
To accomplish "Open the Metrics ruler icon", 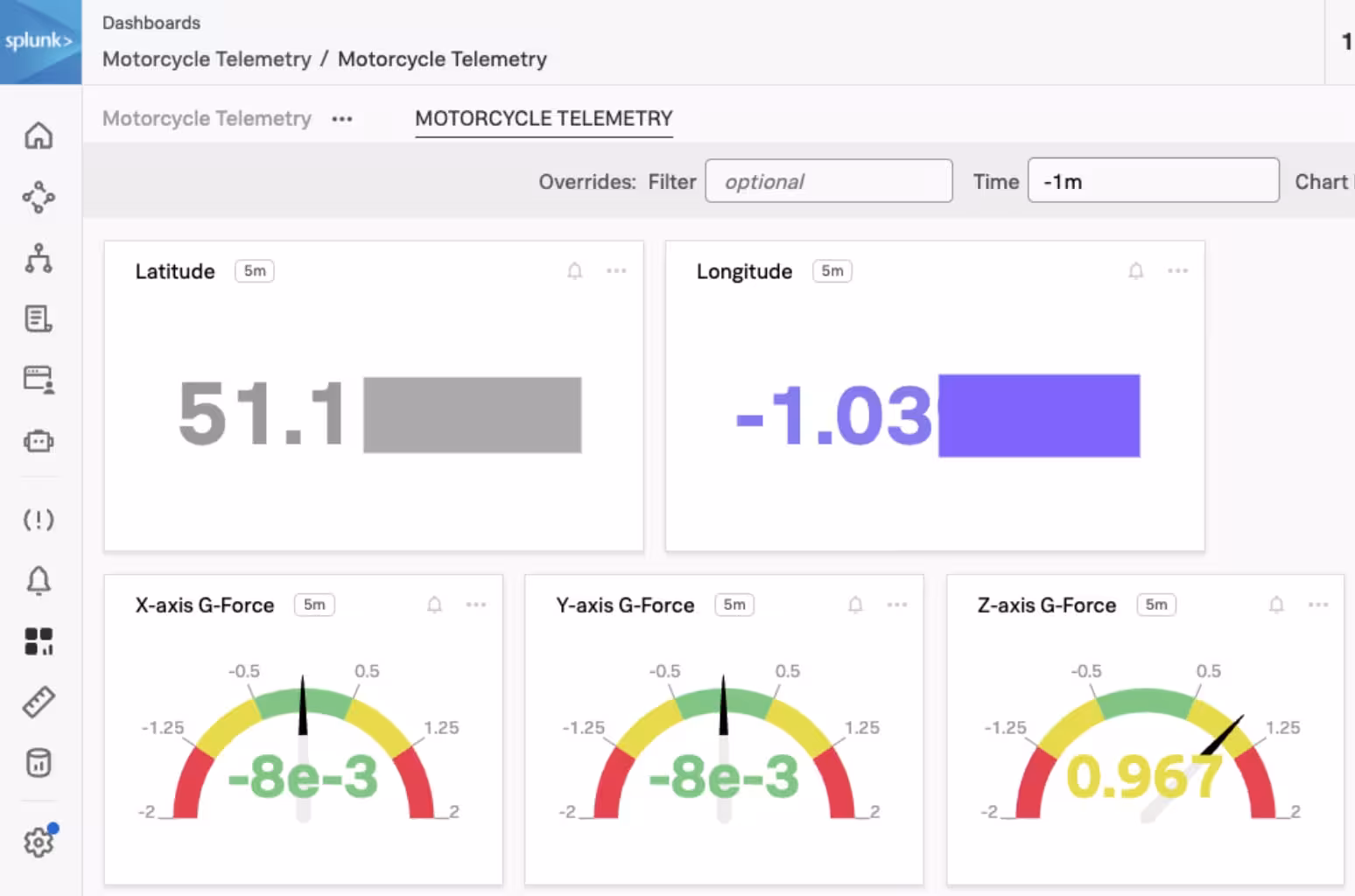I will pos(39,702).
